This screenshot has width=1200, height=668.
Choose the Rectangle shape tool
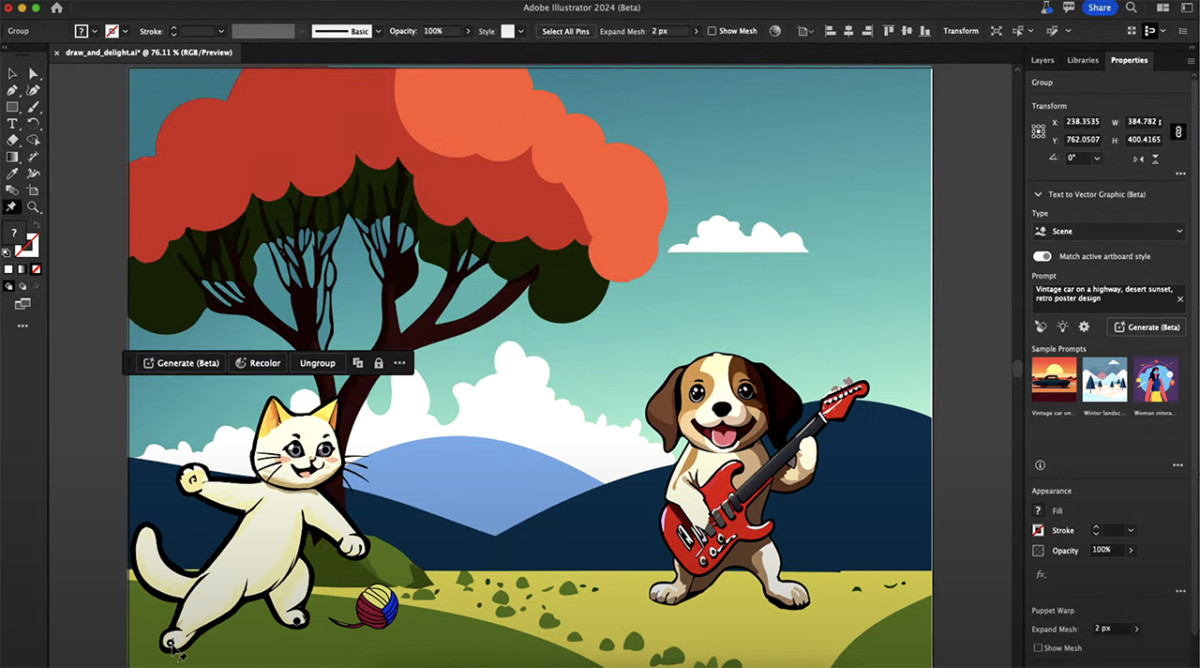click(12, 107)
